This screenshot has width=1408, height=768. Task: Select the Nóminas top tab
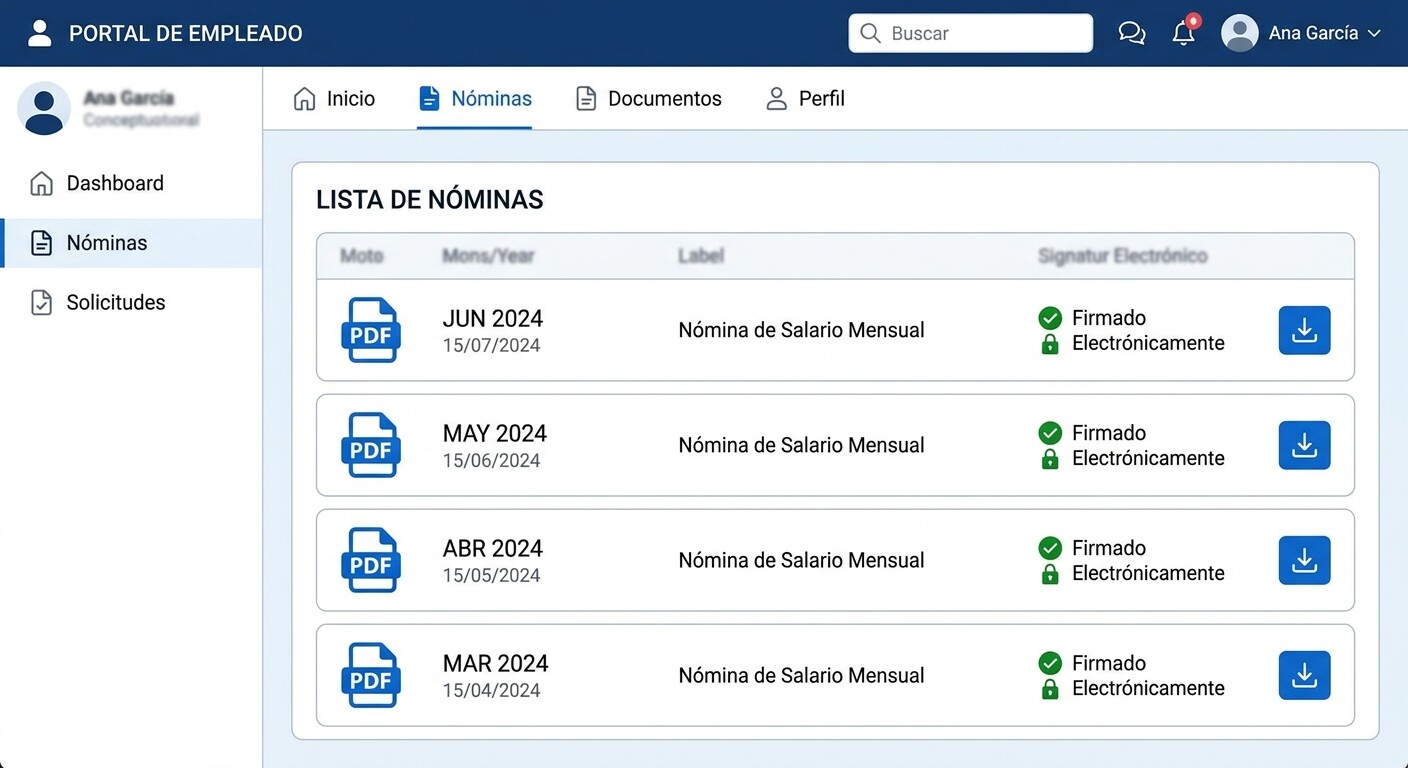(475, 98)
